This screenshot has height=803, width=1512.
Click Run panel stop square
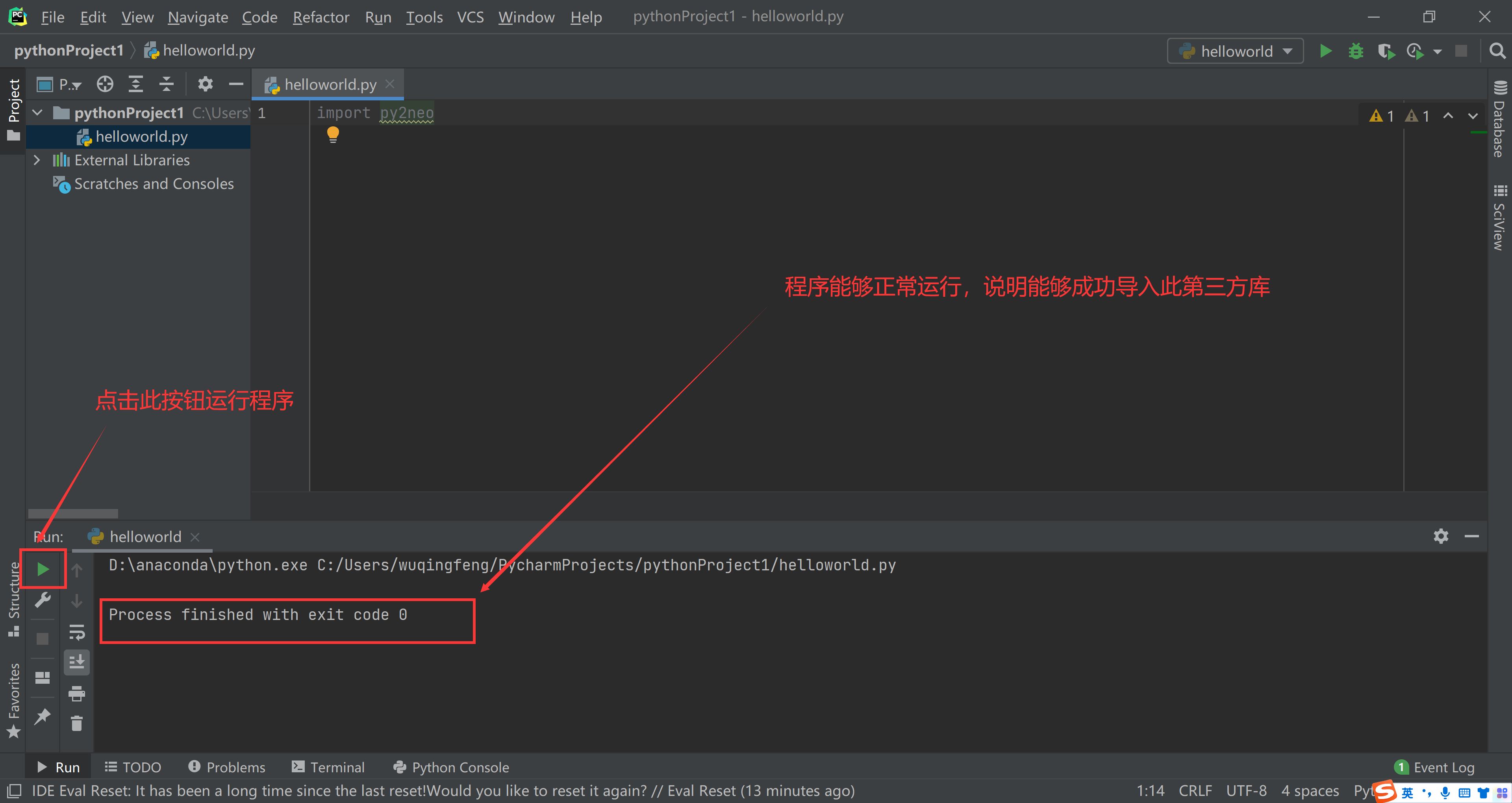tap(43, 638)
